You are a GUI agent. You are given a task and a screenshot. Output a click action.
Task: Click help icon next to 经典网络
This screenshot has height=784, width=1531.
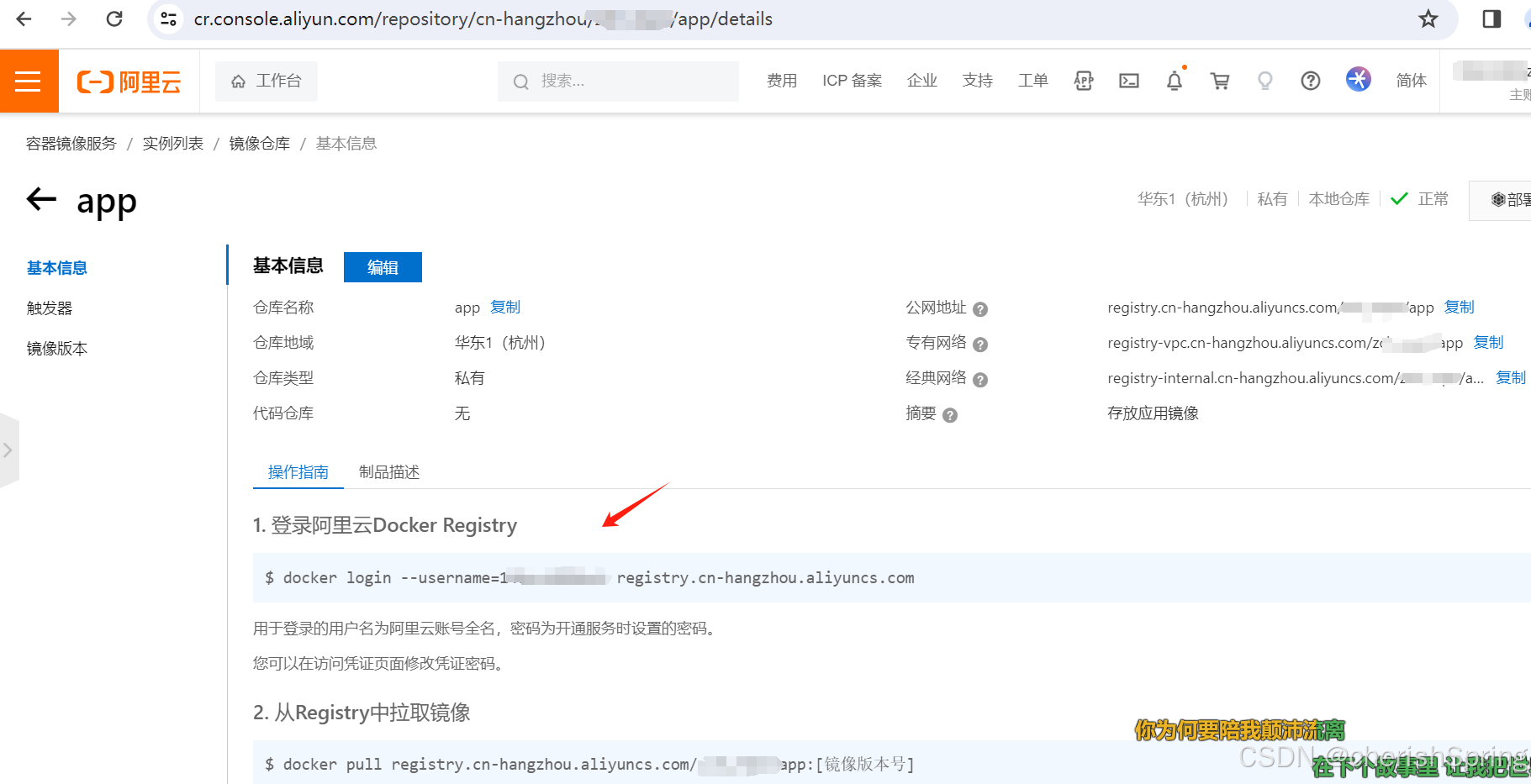[x=980, y=380]
